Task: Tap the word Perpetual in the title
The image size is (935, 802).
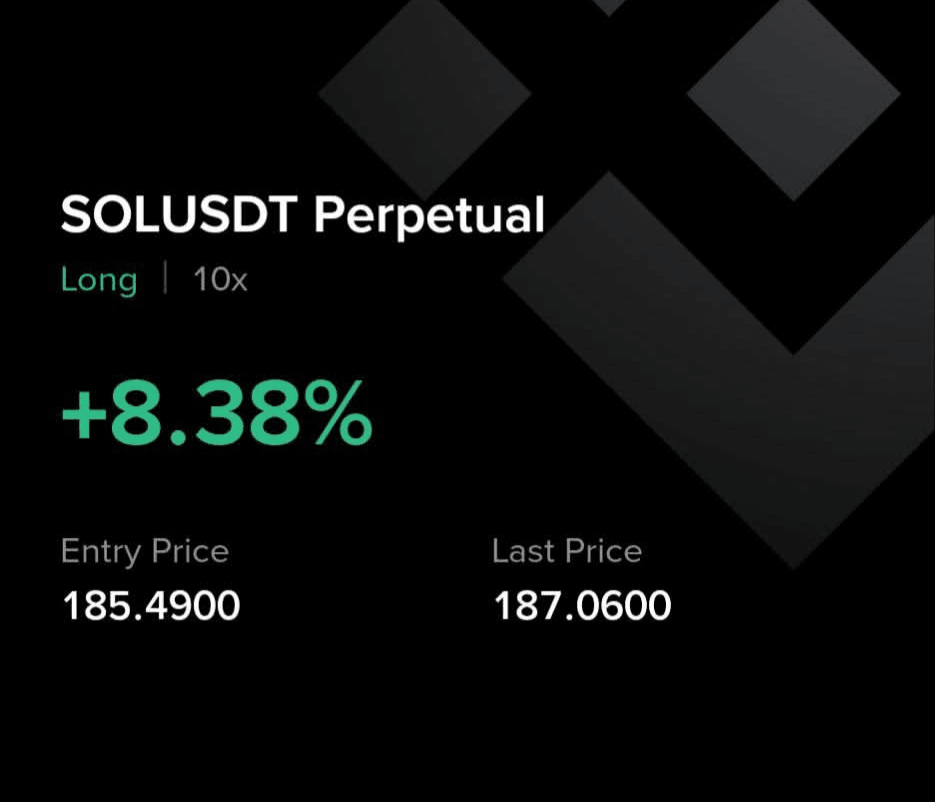Action: [x=429, y=218]
